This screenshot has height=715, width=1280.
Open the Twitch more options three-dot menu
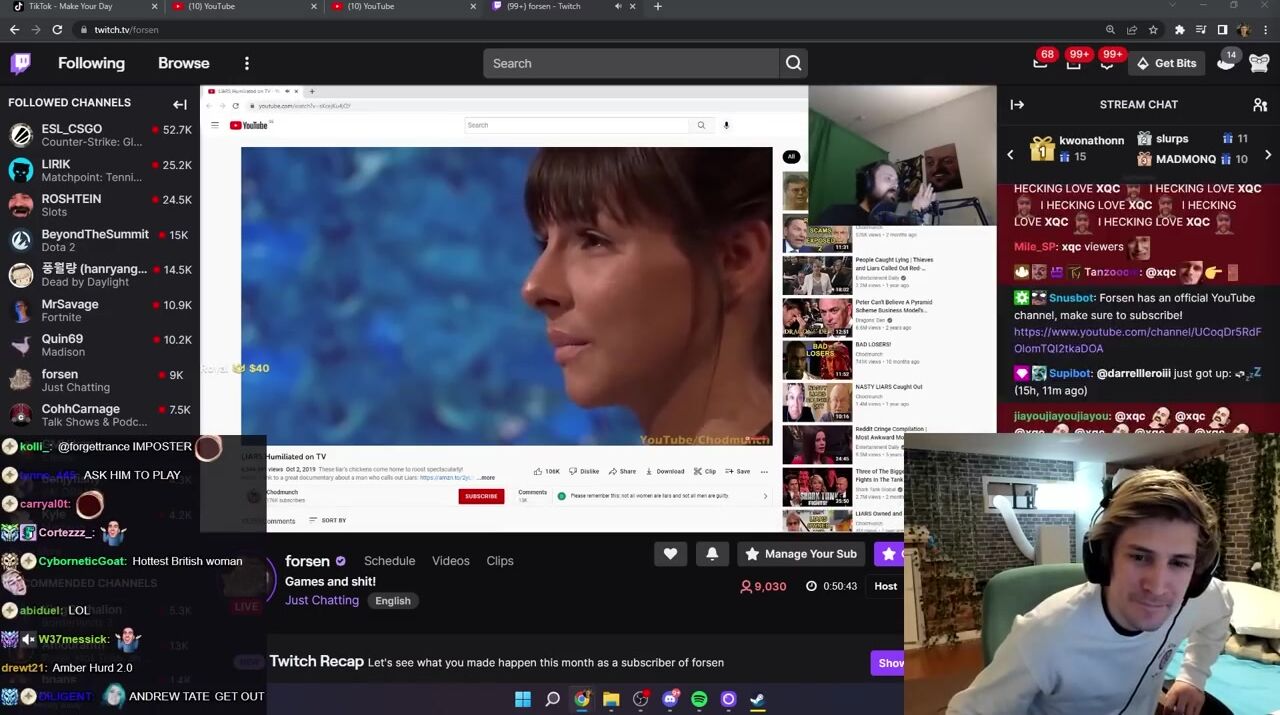point(247,63)
